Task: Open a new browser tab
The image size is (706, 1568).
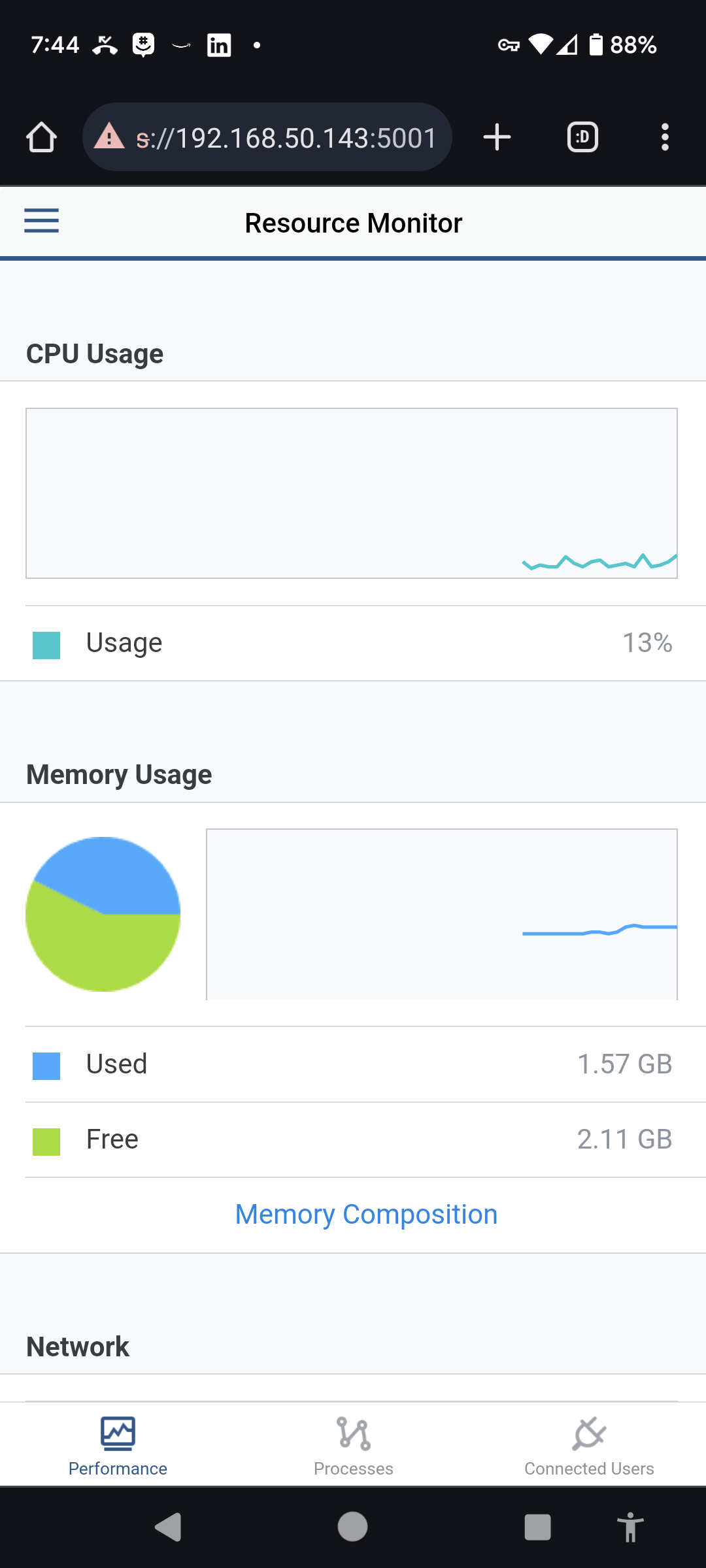Action: pos(497,137)
